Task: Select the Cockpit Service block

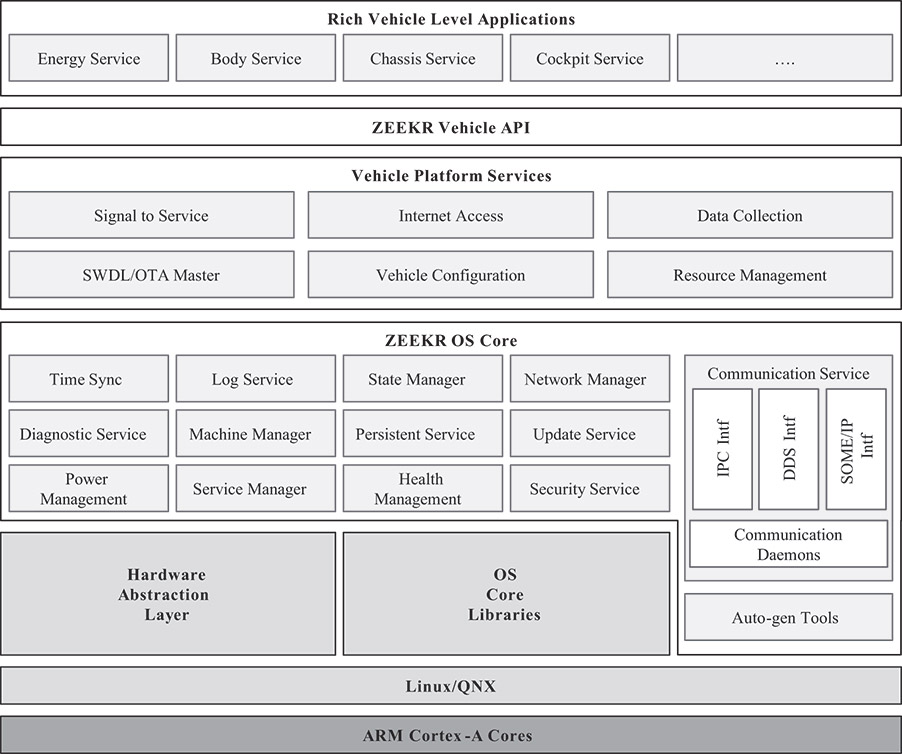Action: [x=589, y=59]
